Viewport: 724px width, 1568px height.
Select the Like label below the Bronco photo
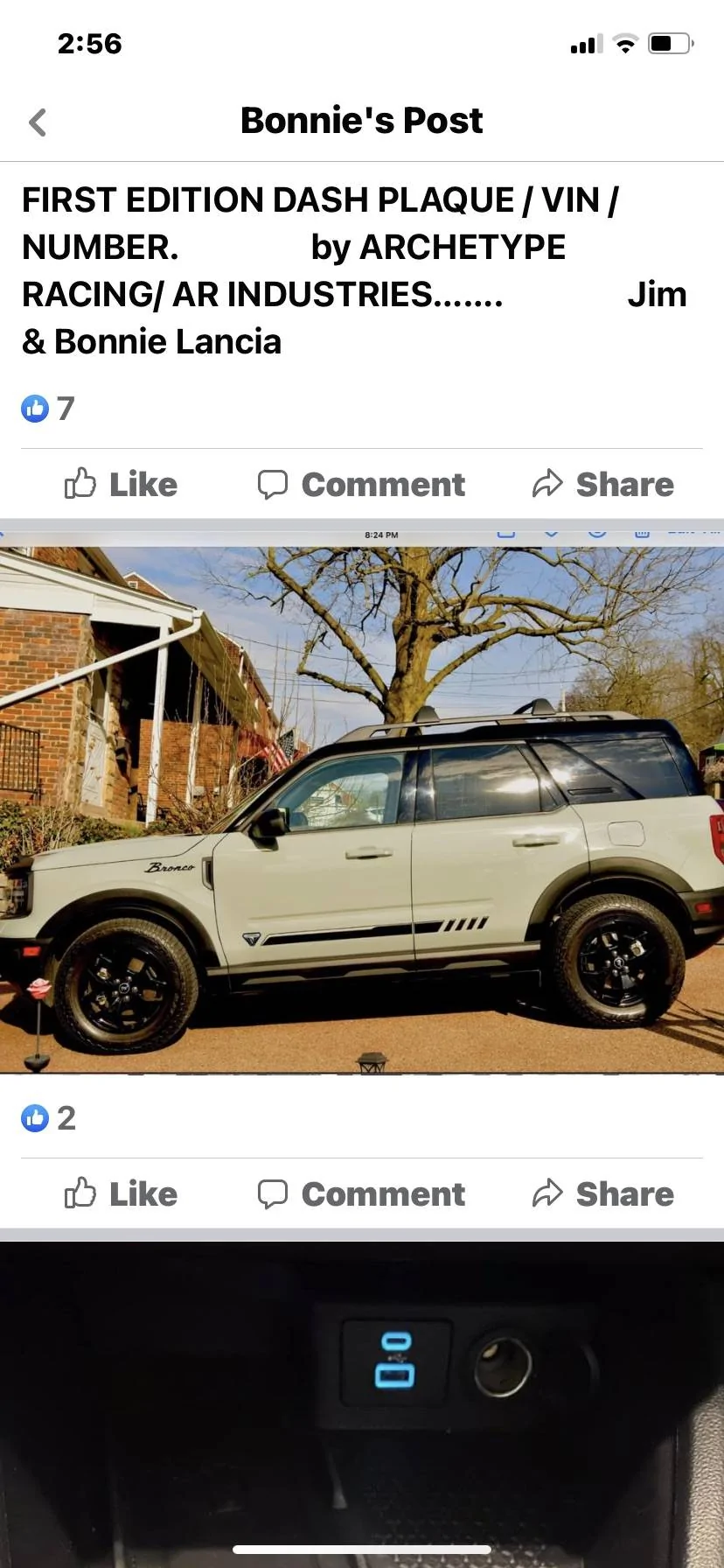pyautogui.click(x=143, y=1193)
